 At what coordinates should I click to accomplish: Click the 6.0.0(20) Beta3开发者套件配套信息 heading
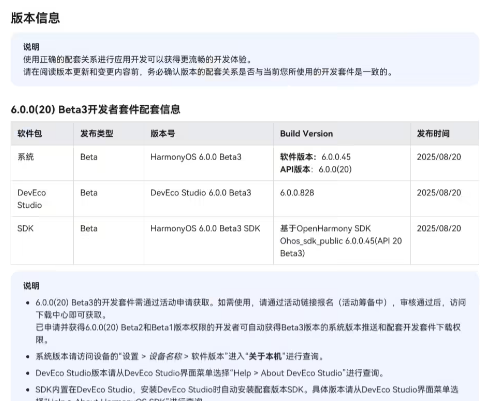tap(95, 109)
